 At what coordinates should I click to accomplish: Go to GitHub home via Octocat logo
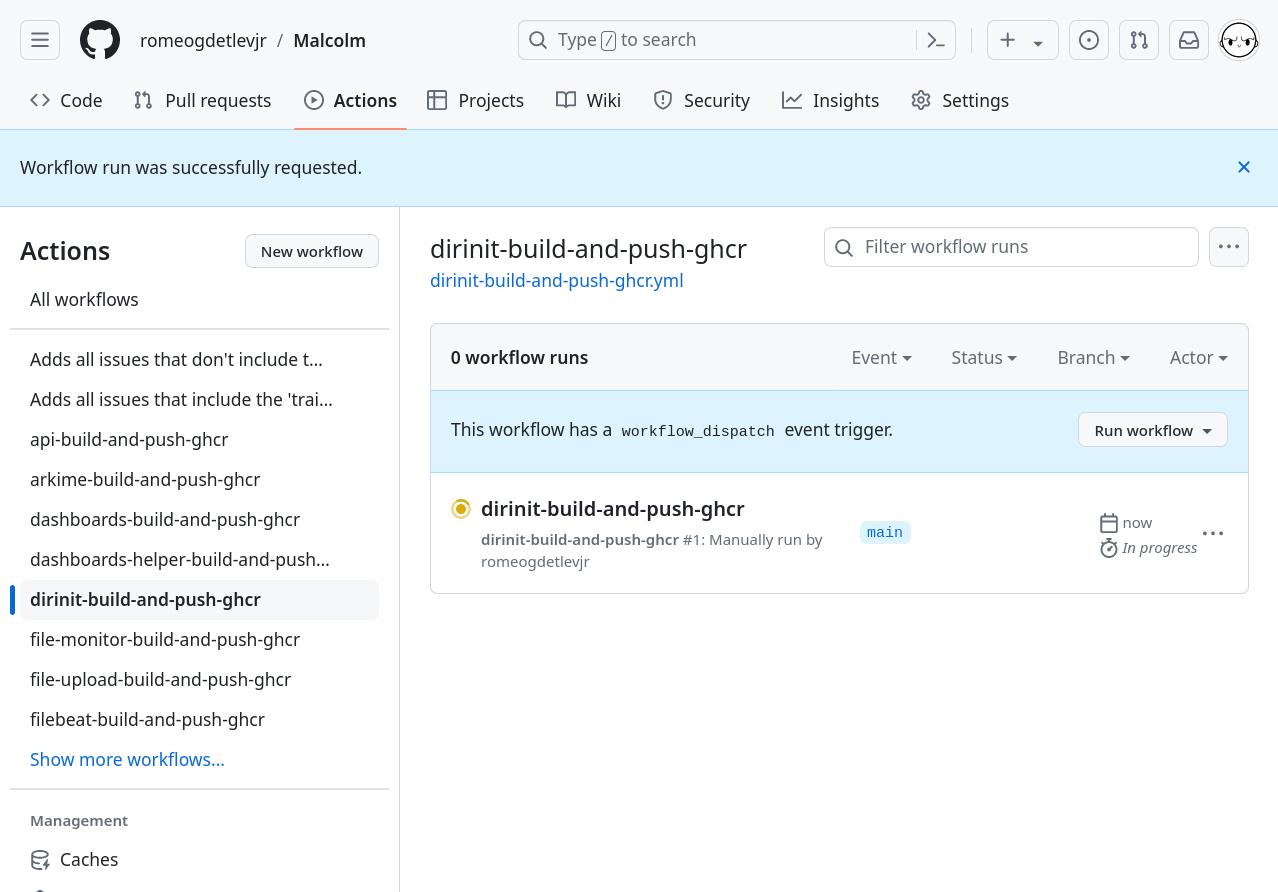[x=100, y=40]
